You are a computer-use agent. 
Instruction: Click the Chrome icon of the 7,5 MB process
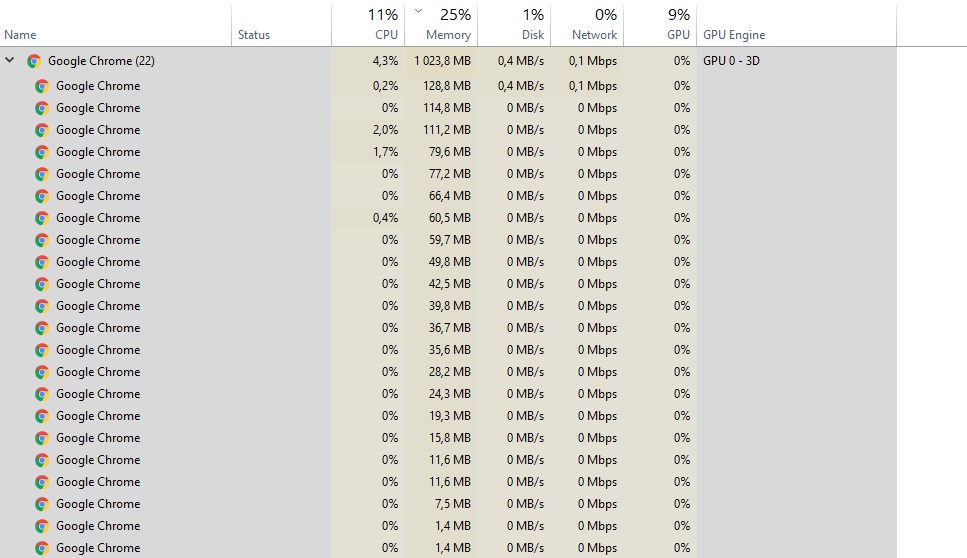point(42,504)
